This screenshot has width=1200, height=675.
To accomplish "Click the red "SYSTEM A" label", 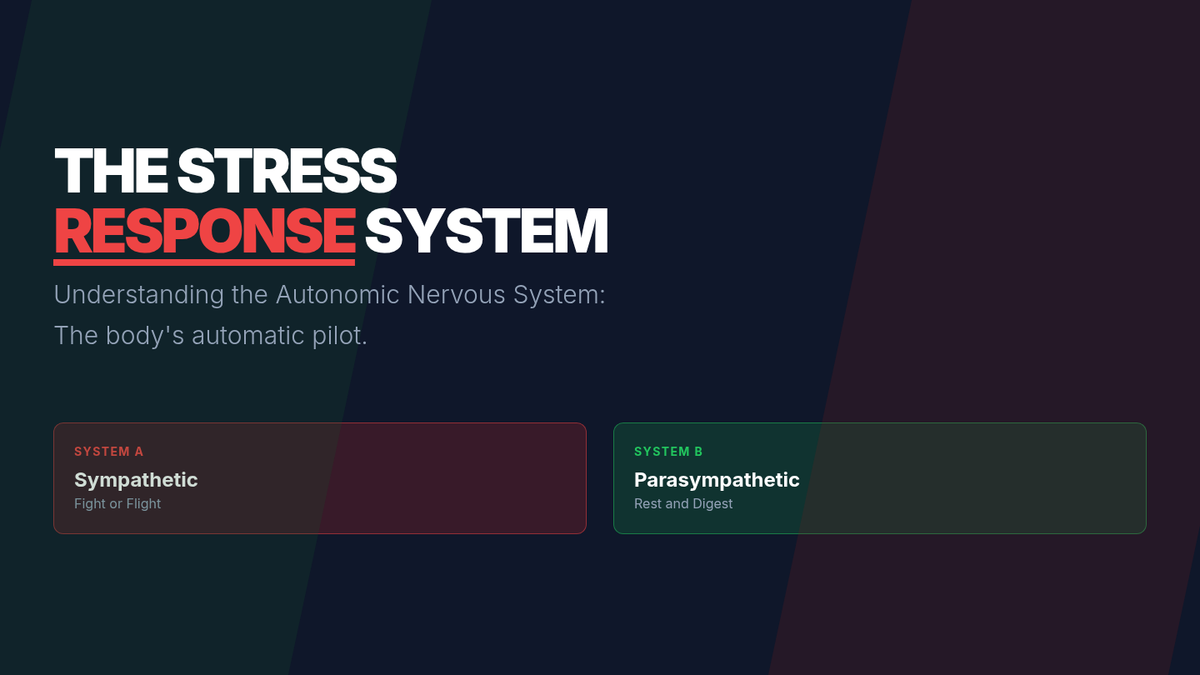I will click(109, 452).
